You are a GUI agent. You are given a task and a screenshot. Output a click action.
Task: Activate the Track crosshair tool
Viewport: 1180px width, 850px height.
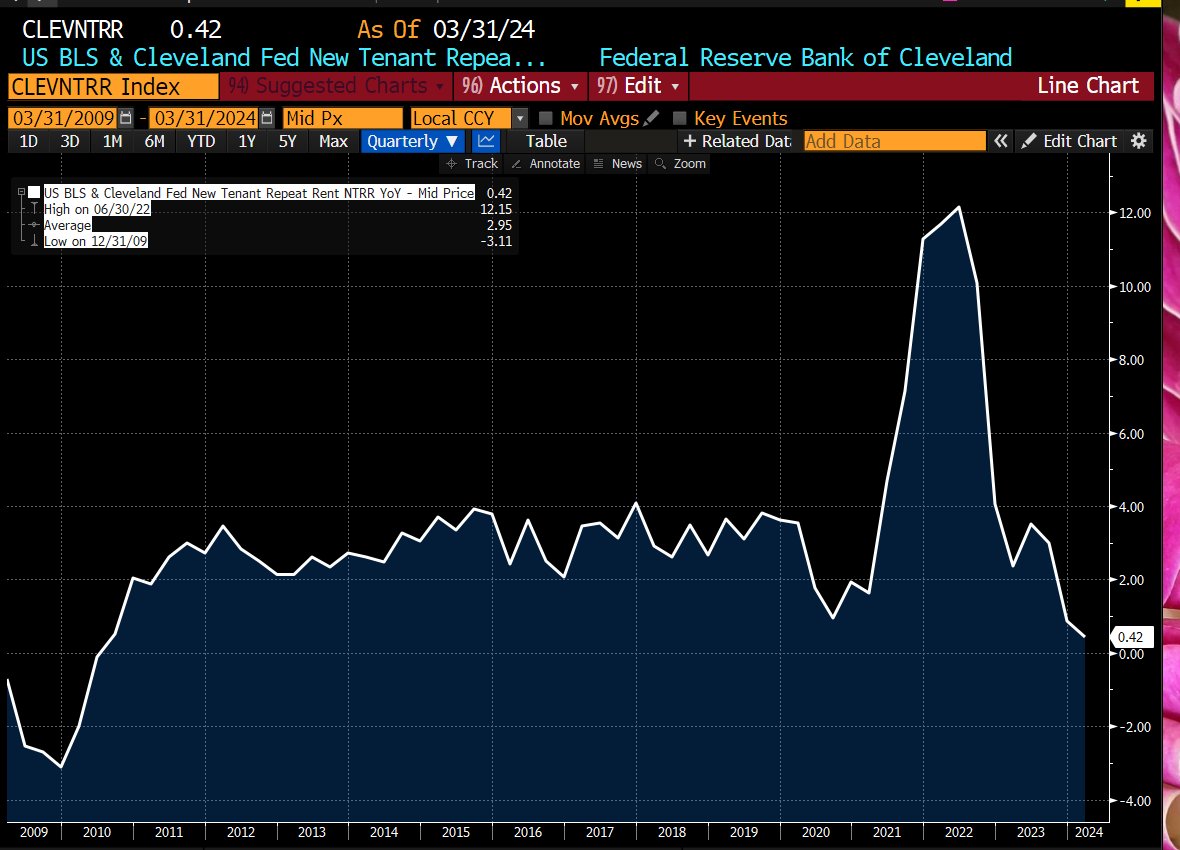pos(472,164)
